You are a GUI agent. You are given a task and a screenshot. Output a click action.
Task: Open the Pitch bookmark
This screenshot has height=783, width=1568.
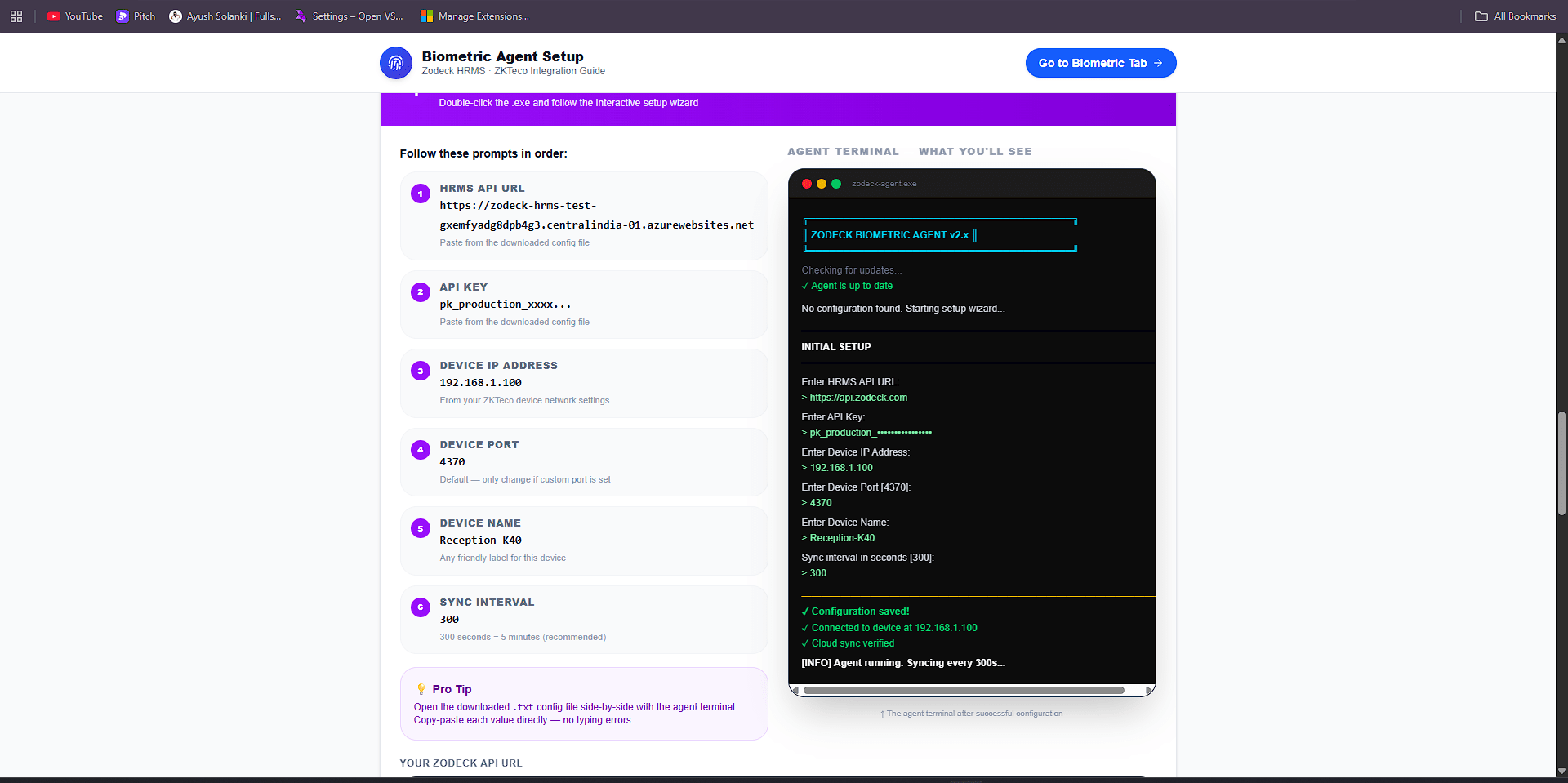136,16
